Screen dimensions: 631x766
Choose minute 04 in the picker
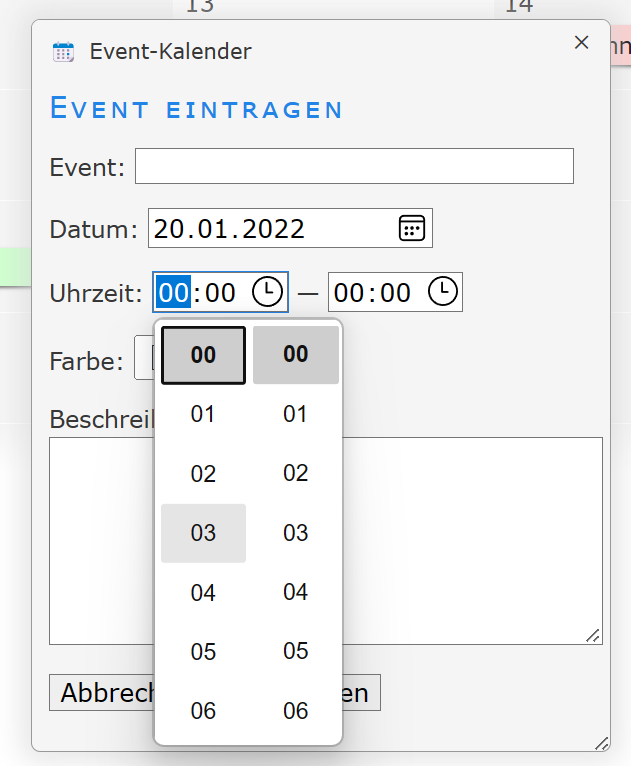296,592
